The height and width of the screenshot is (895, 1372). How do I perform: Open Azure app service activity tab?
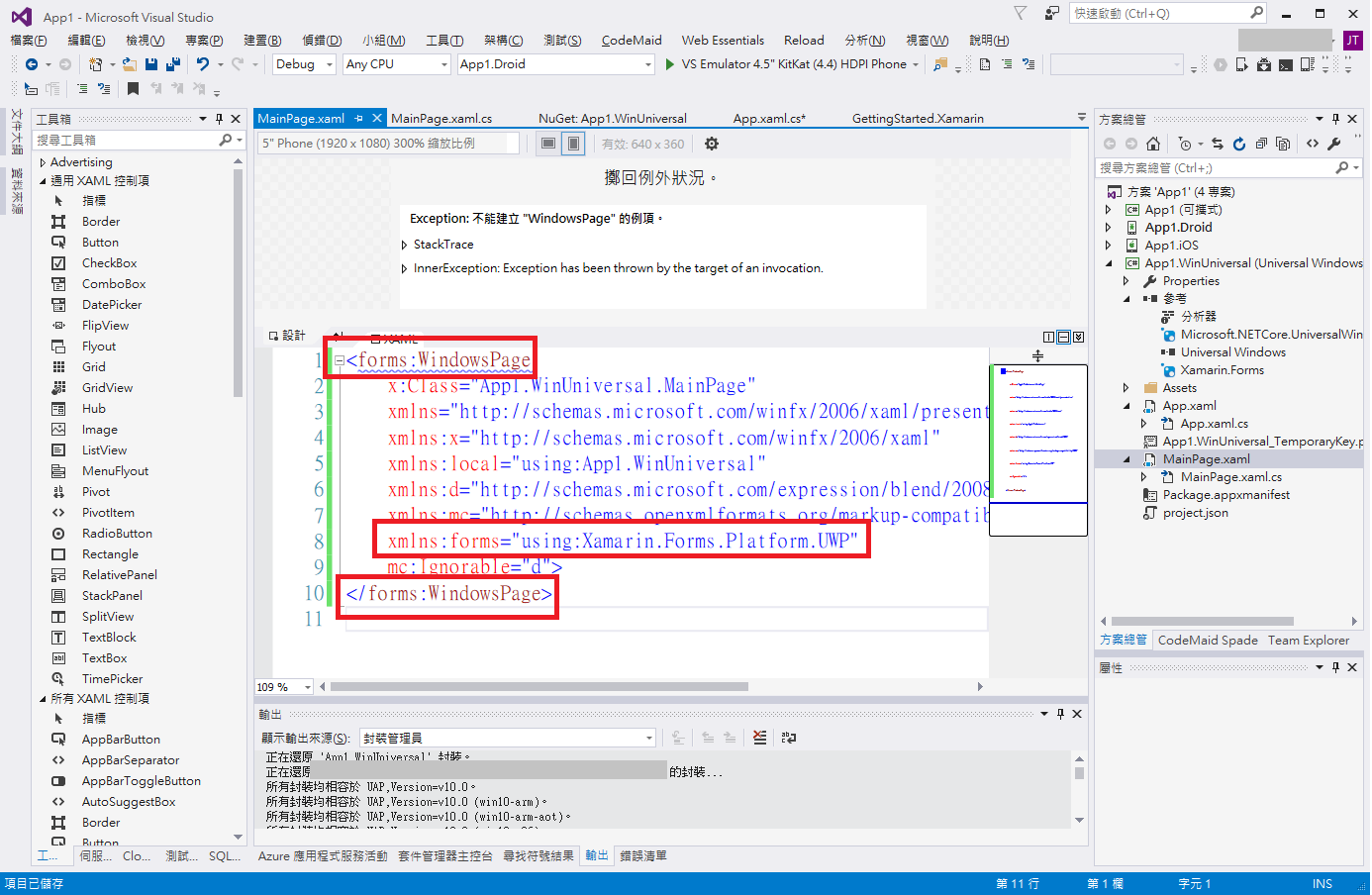click(x=323, y=856)
